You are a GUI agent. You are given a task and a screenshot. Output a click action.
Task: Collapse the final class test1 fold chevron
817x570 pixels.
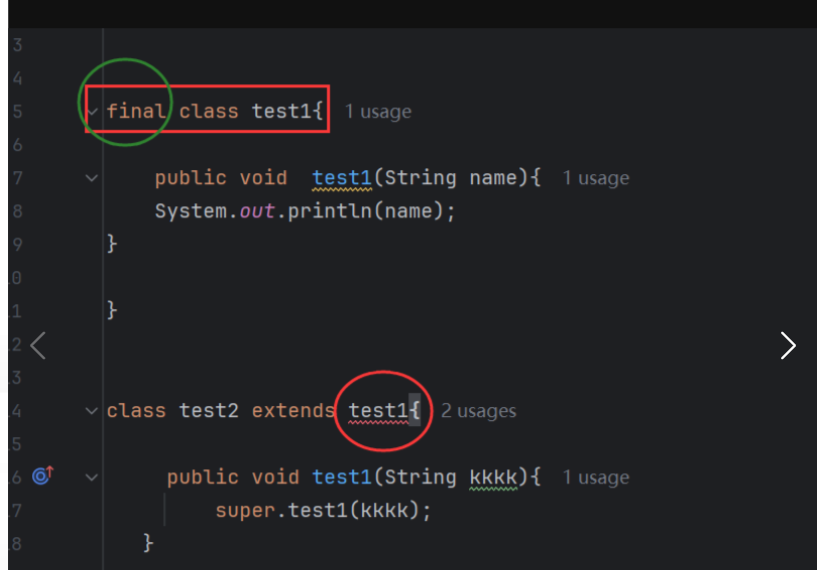(92, 111)
